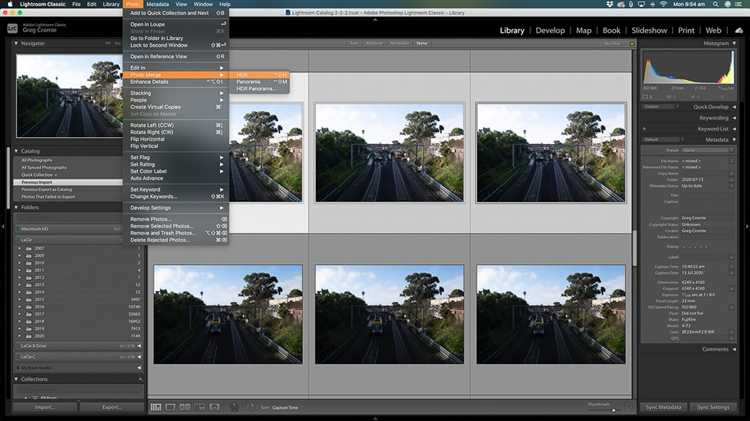Viewport: 750px width, 421px height.
Task: Open People view icon in toolbar
Action: pos(215,407)
